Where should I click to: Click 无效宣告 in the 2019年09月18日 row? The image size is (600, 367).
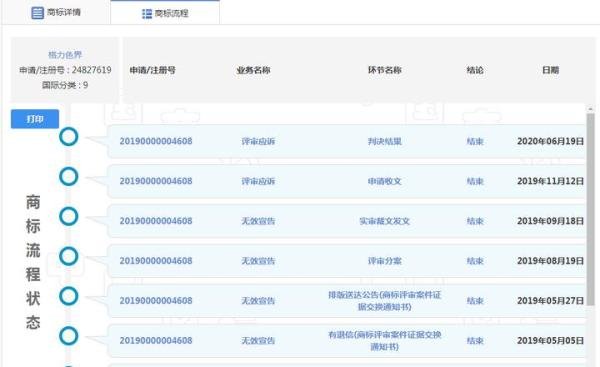click(258, 221)
